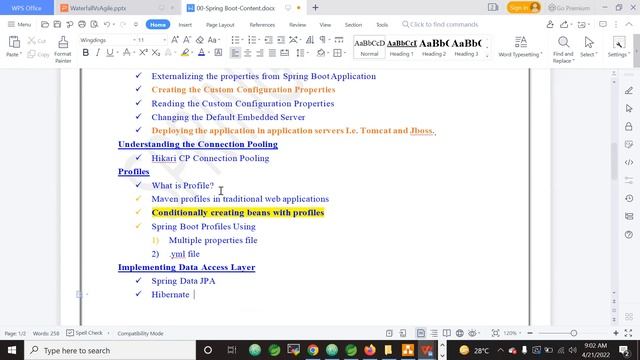The image size is (640, 360).
Task: Click the Go Premium button
Action: pyautogui.click(x=569, y=8)
